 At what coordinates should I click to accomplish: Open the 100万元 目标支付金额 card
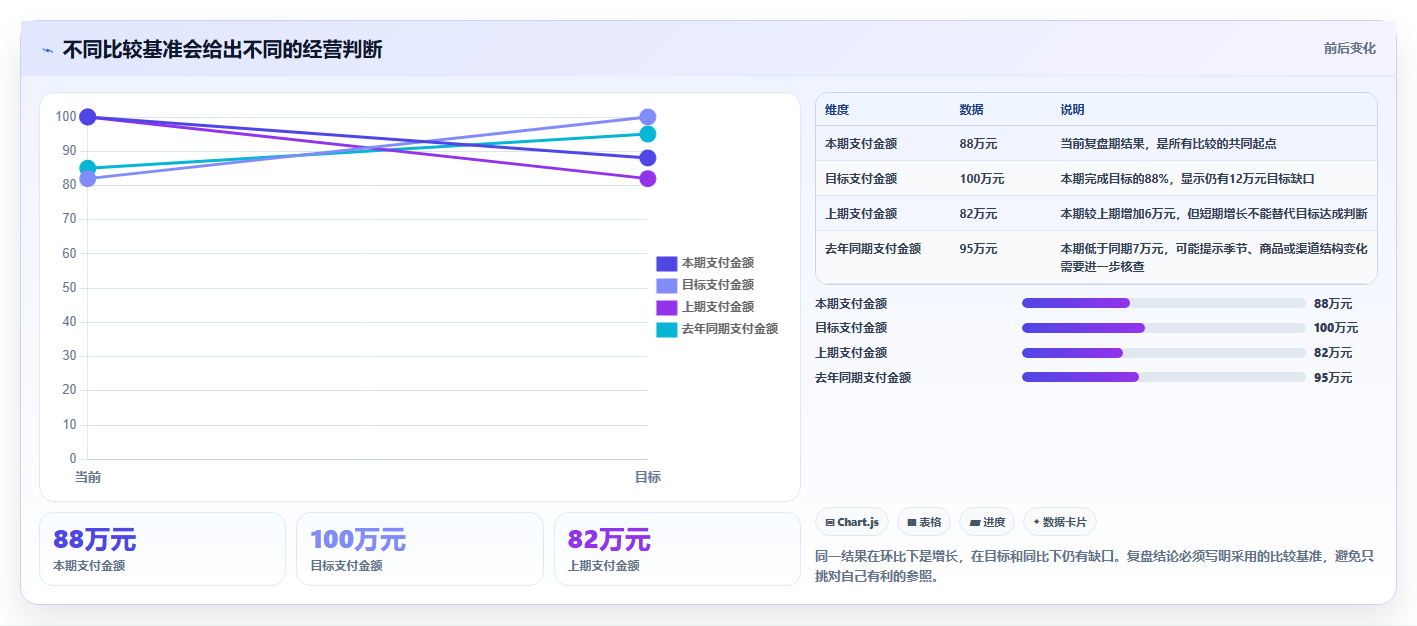point(420,549)
